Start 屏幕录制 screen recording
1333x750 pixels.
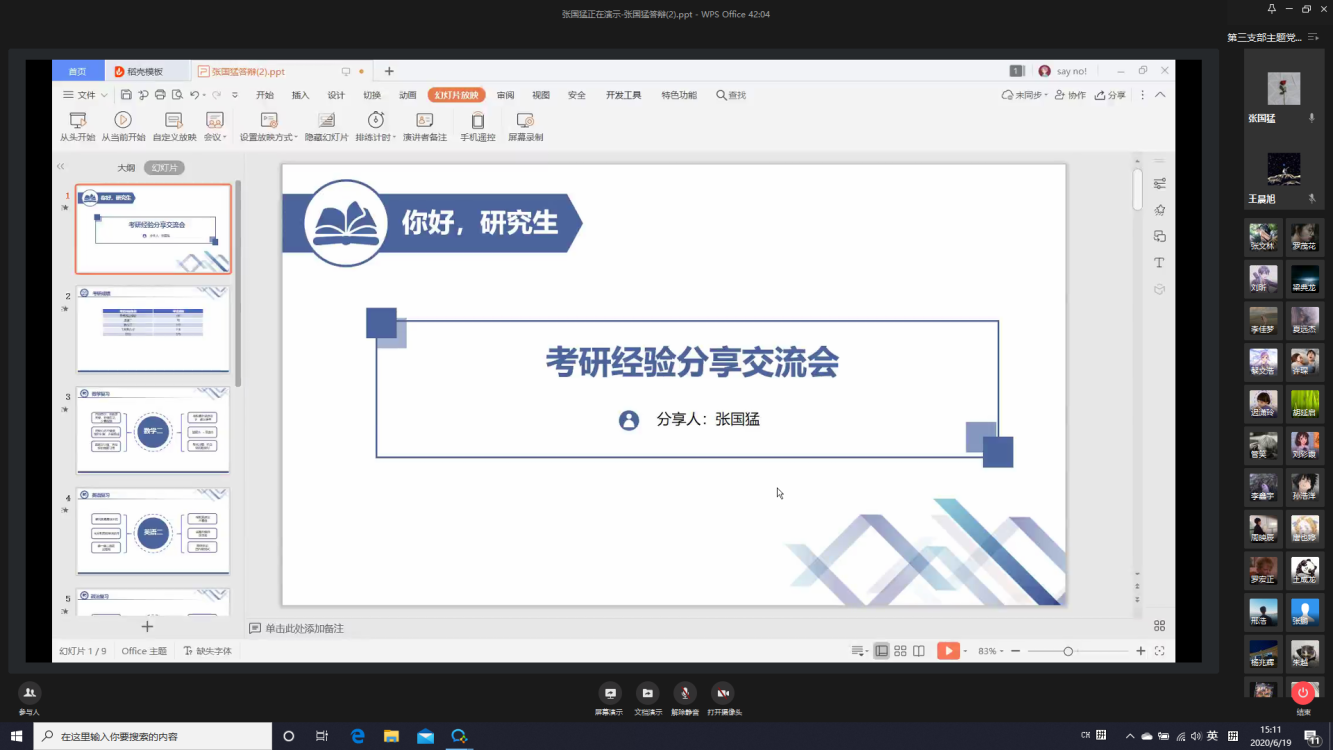[x=525, y=121]
